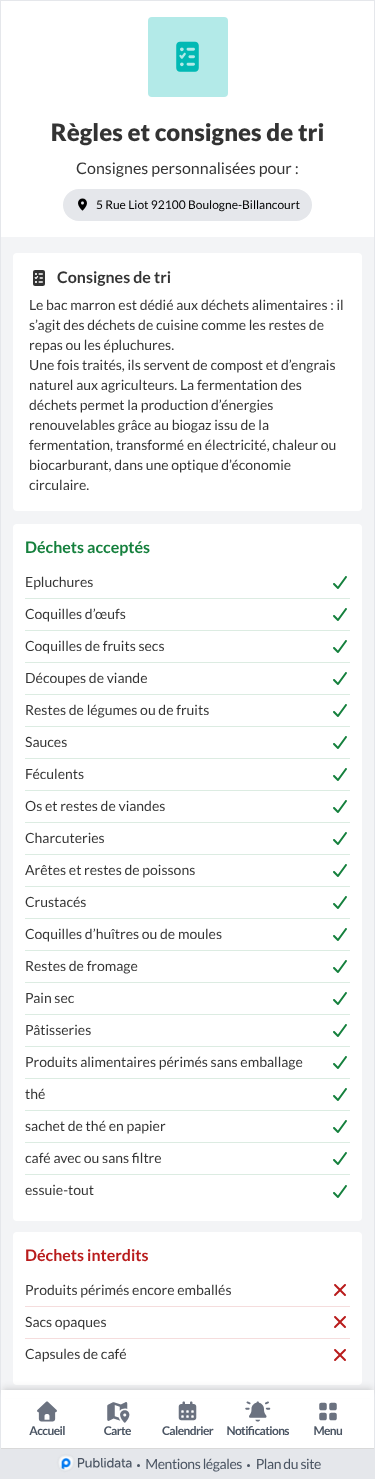Screen dimensions: 375x1479
Task: Select the Crustacés accepted item row
Action: coord(187,902)
